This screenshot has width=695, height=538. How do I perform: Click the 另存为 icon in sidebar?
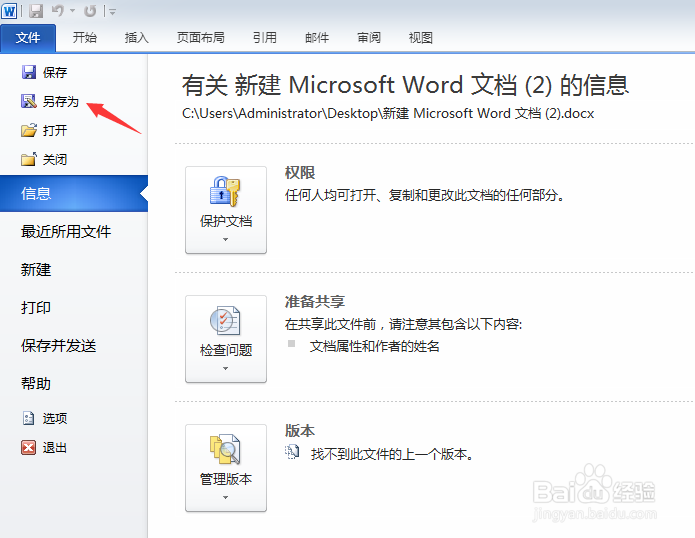[x=29, y=101]
